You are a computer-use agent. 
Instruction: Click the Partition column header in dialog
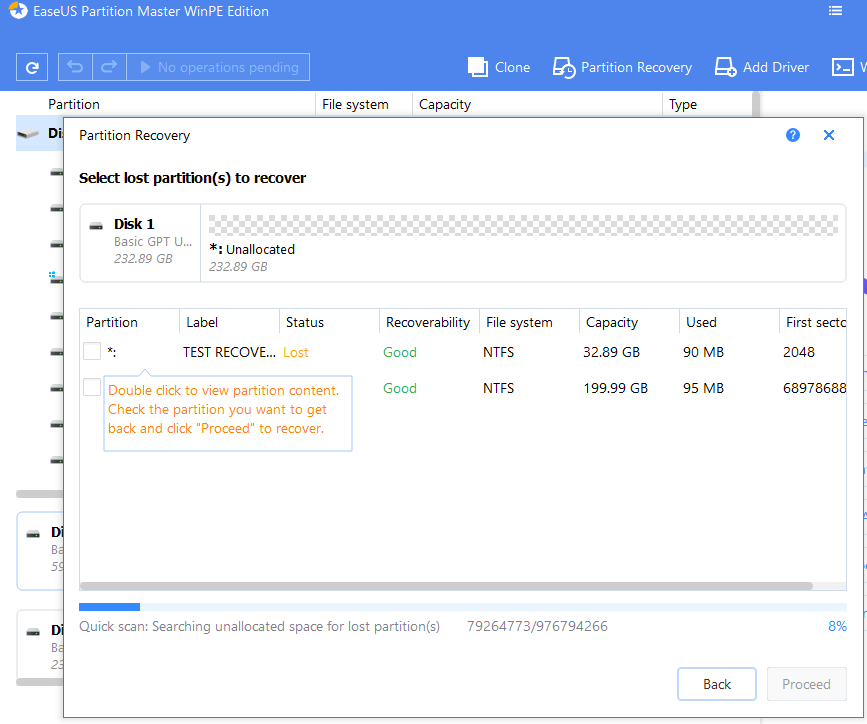pos(129,322)
